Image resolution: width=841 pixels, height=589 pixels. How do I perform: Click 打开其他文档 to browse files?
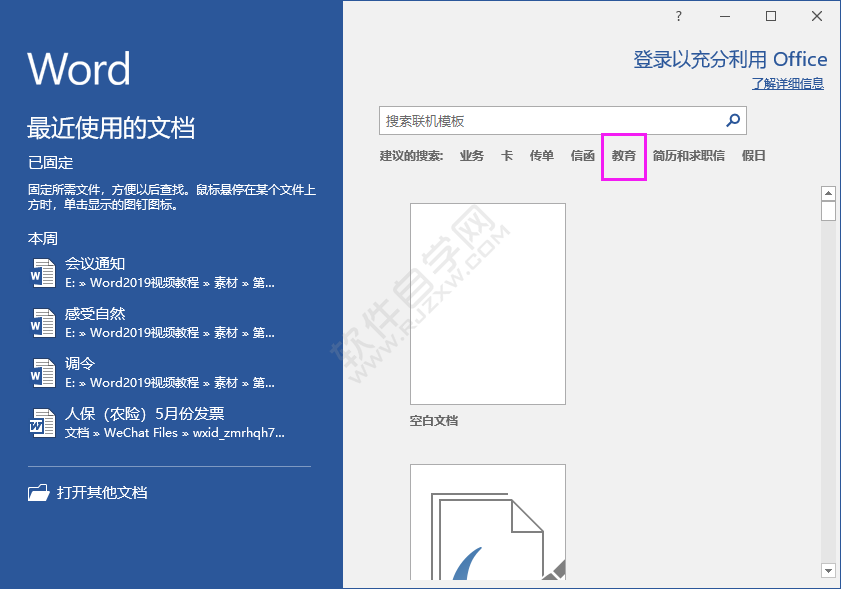tap(102, 492)
